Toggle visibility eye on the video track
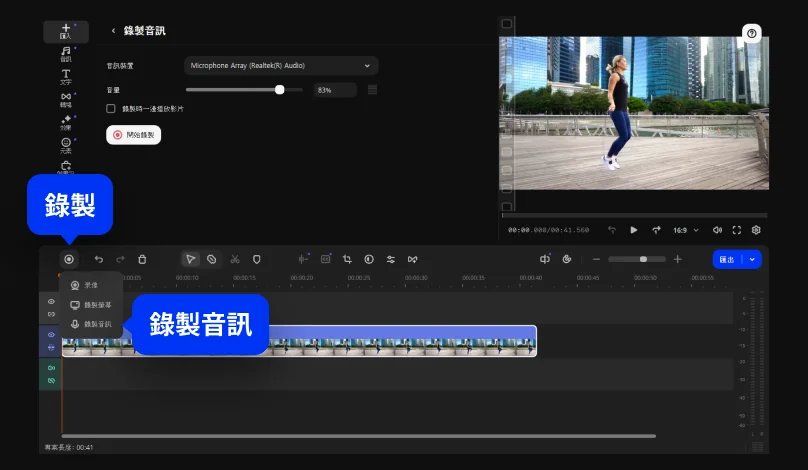808x470 pixels. click(x=51, y=334)
